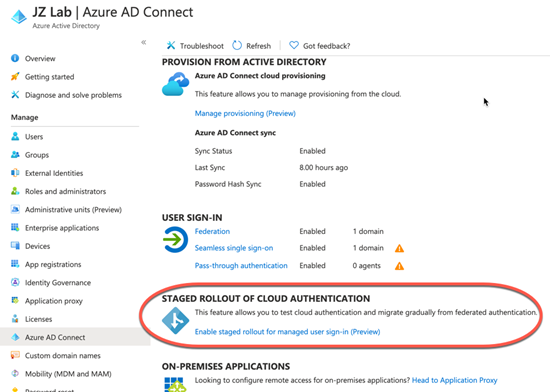The width and height of the screenshot is (550, 392).
Task: Click the Custom domain names icon
Action: click(x=15, y=355)
